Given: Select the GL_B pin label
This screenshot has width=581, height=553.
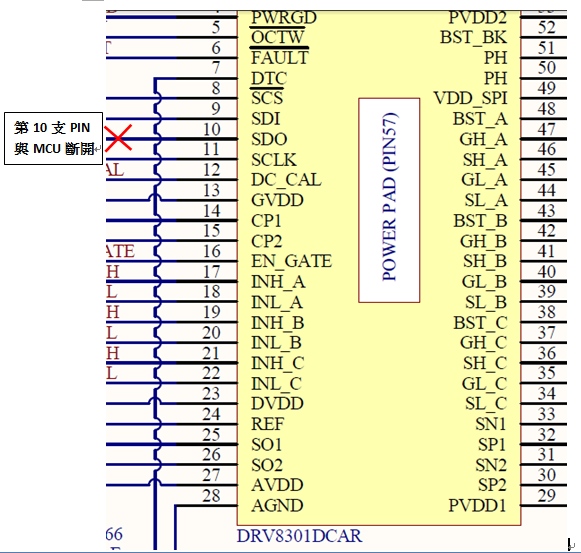Looking at the screenshot, I should tap(484, 282).
